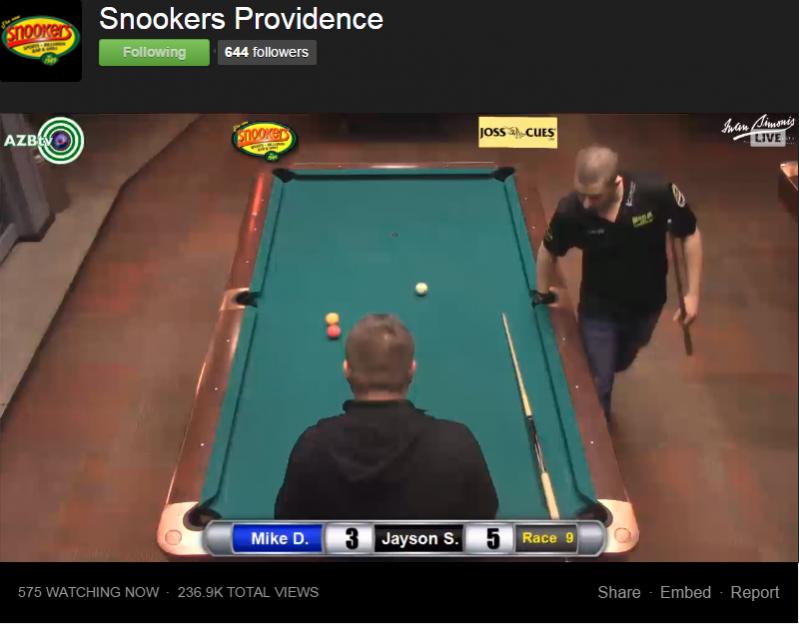Toggle the green Following button
The height and width of the screenshot is (624, 799).
pos(154,52)
